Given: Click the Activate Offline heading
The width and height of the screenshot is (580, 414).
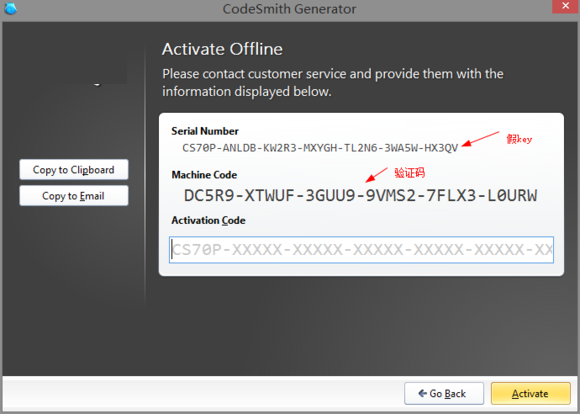Looking at the screenshot, I should [222, 49].
